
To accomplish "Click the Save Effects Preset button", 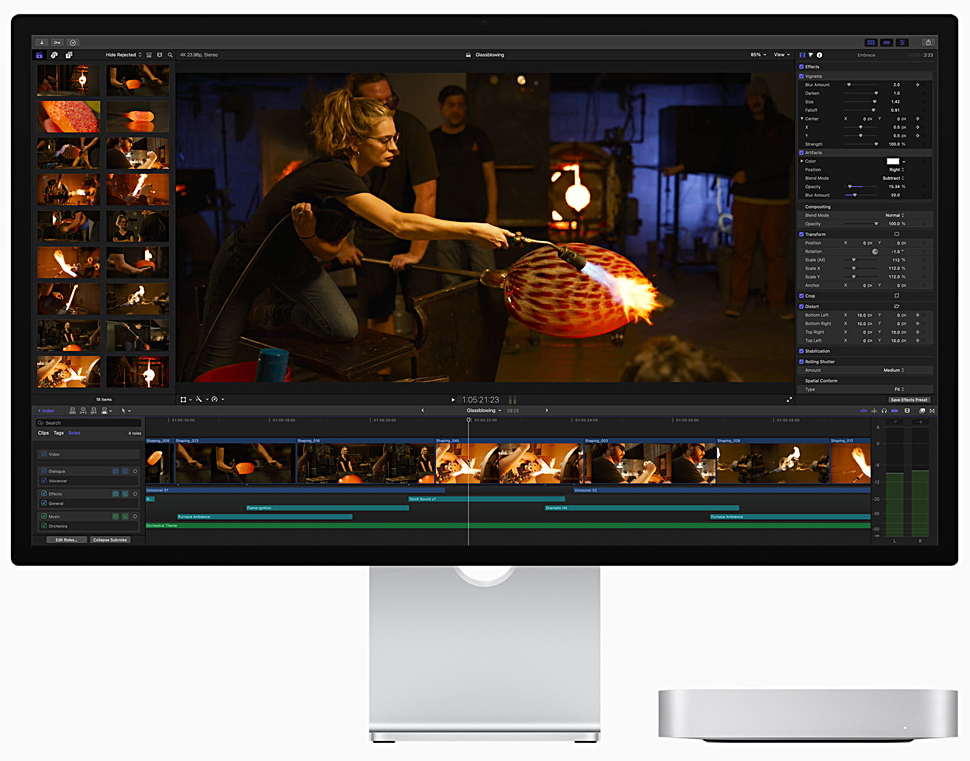I will click(x=908, y=399).
